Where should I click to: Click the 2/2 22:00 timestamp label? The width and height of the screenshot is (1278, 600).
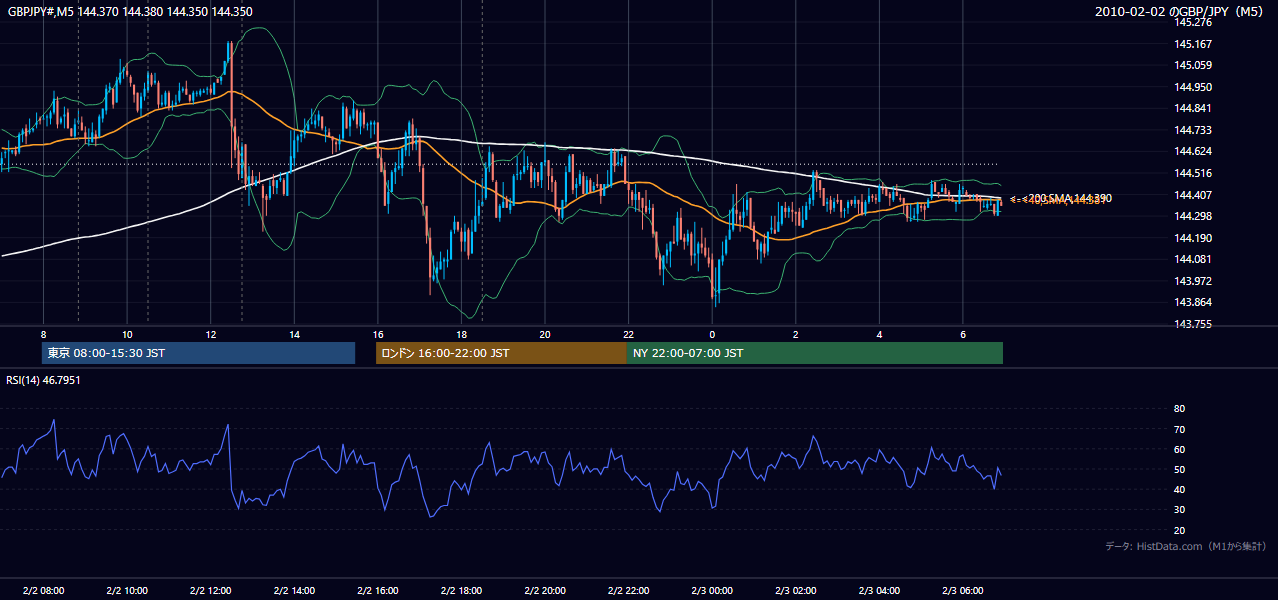coord(628,591)
